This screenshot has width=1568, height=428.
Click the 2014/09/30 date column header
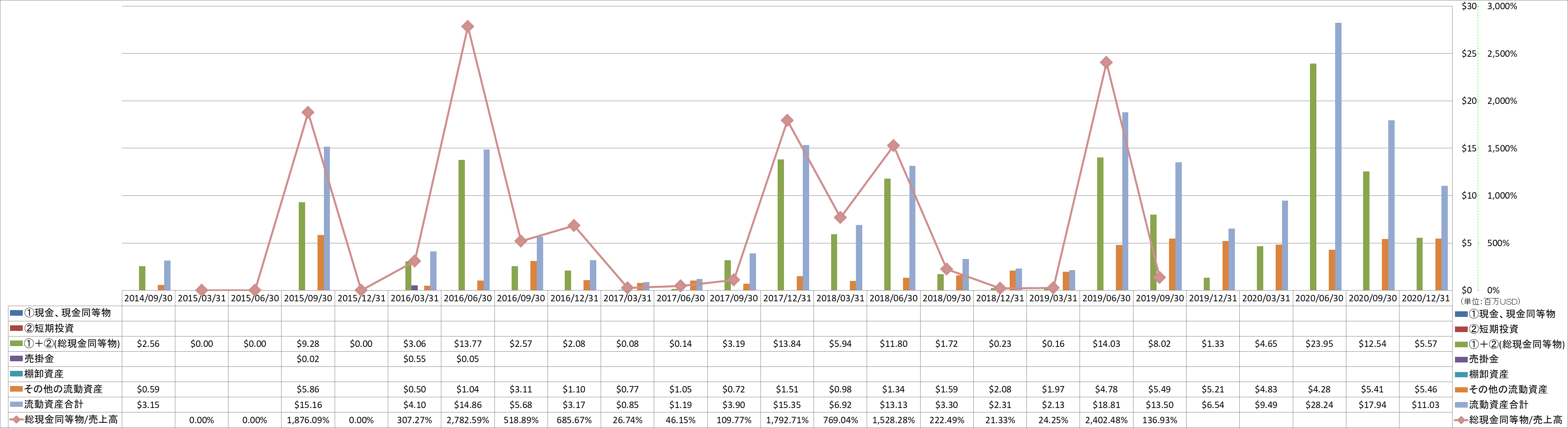[x=148, y=299]
